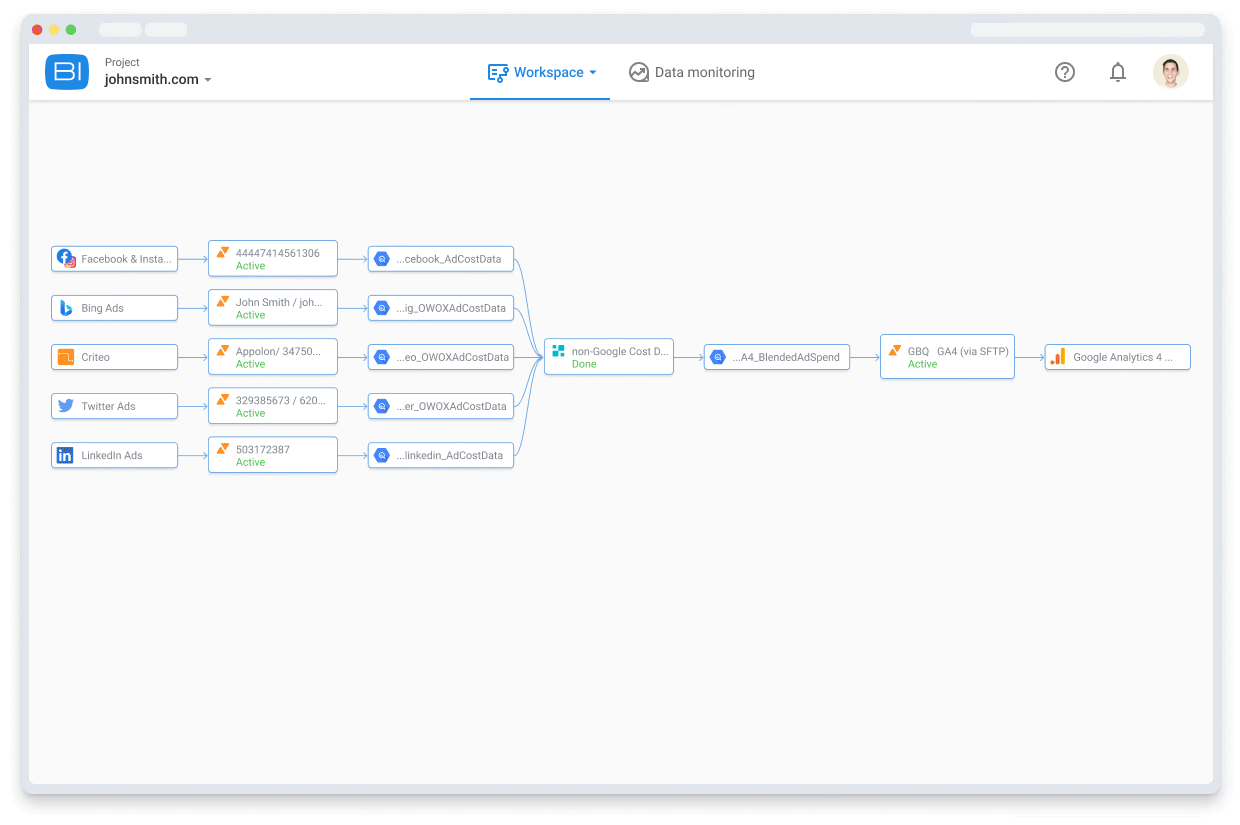Click the Bing Ads logo icon
Screen dimensions: 1240x825
point(66,308)
